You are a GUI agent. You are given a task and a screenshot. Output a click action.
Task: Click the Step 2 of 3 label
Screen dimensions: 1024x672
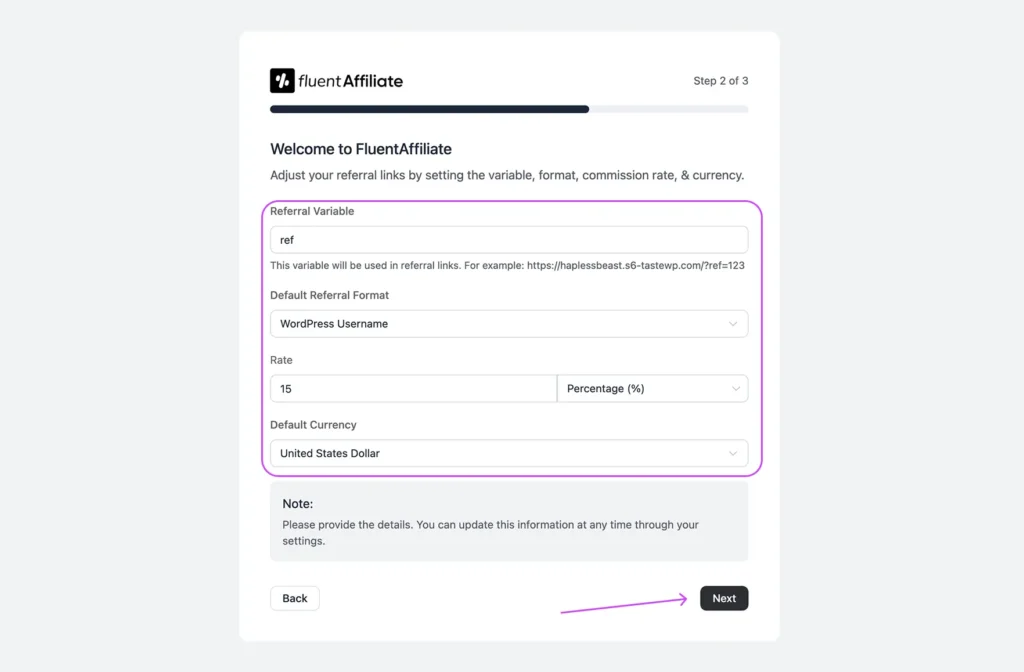coord(721,81)
